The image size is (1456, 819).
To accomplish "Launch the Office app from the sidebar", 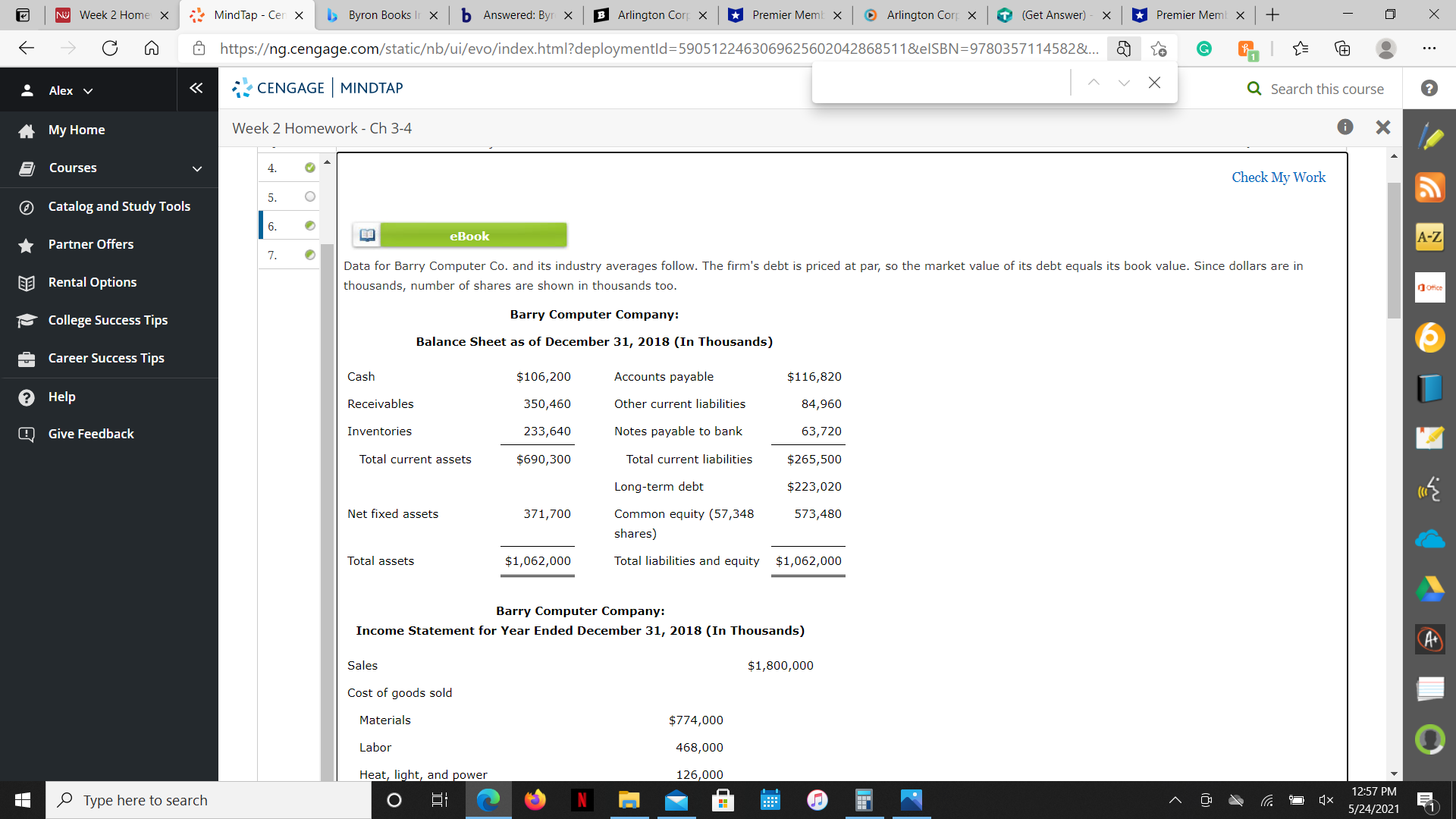I will [x=1430, y=287].
